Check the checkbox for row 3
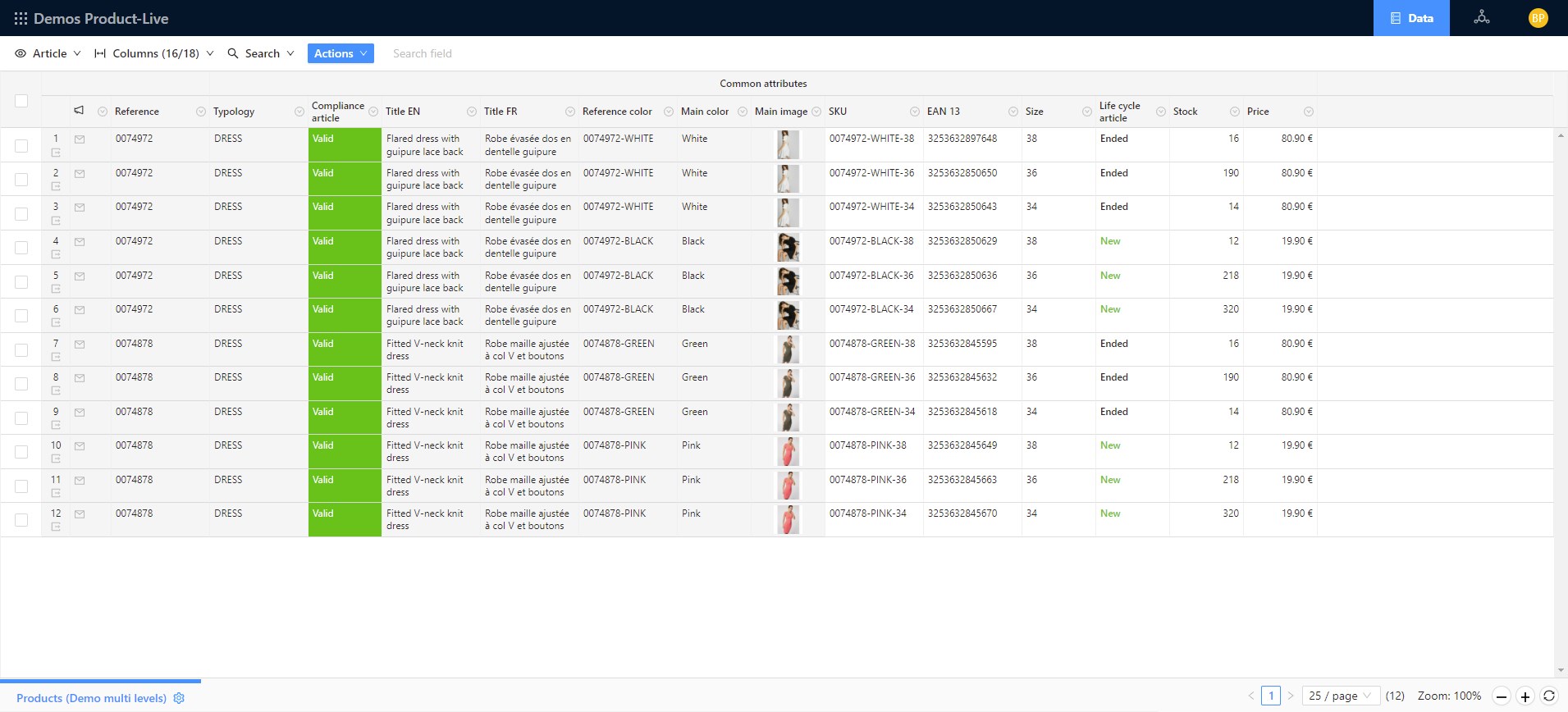The width and height of the screenshot is (1568, 712). (21, 214)
